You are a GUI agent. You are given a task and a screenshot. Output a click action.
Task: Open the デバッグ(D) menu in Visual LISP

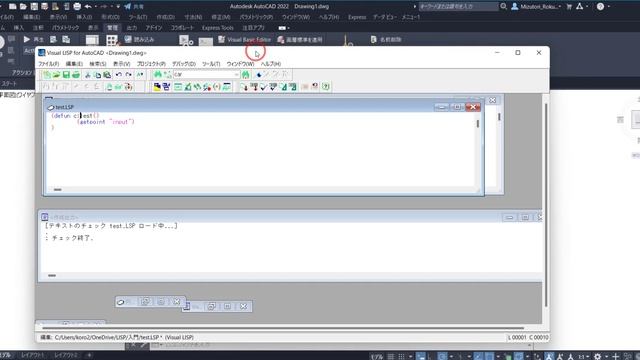point(184,64)
